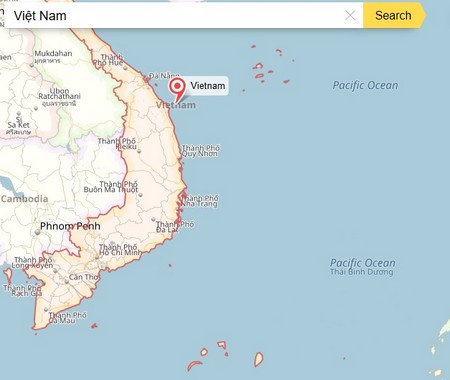Select the Đà Nẵng city label
Screen dimensions: 450x380
pyautogui.click(x=164, y=76)
